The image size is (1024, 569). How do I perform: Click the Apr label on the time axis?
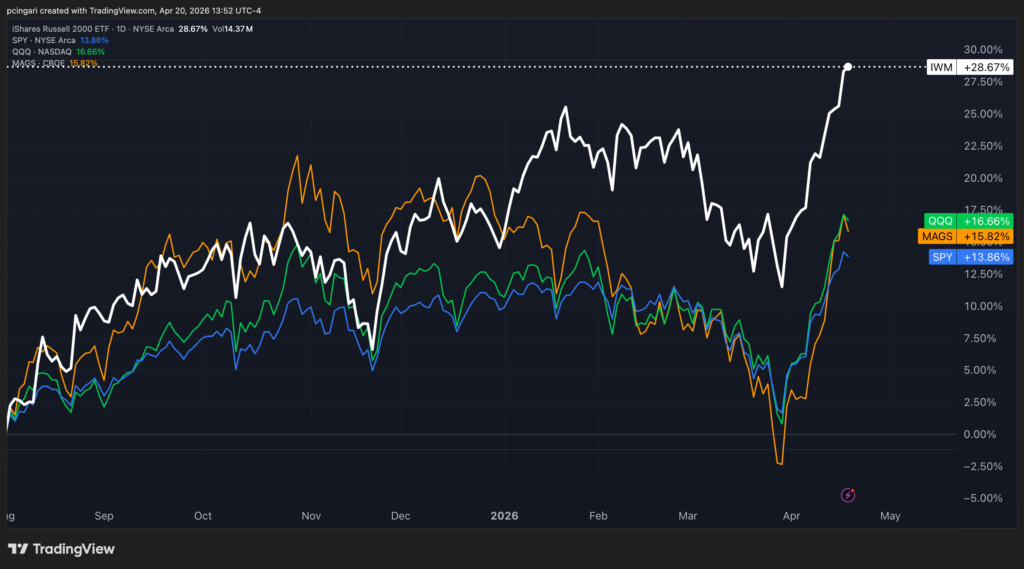792,515
